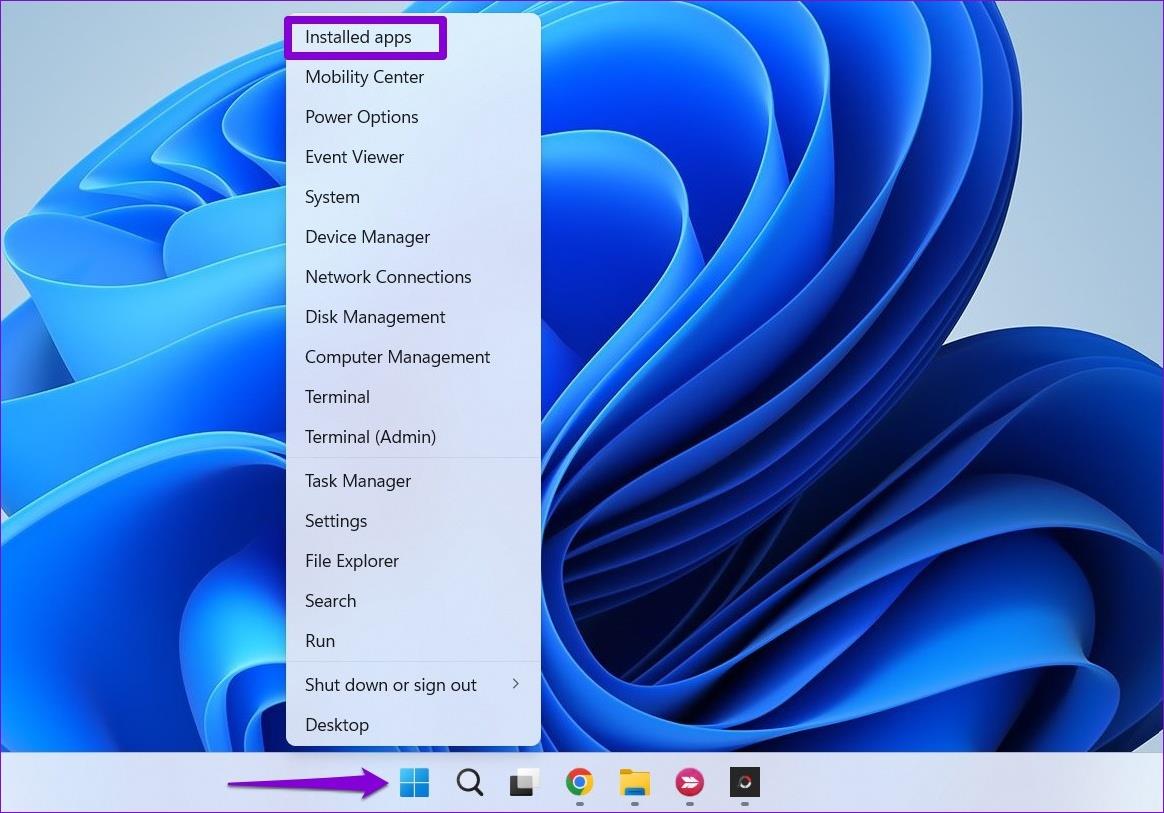Launch Terminal as Admin
The width and height of the screenshot is (1164, 813).
point(370,437)
